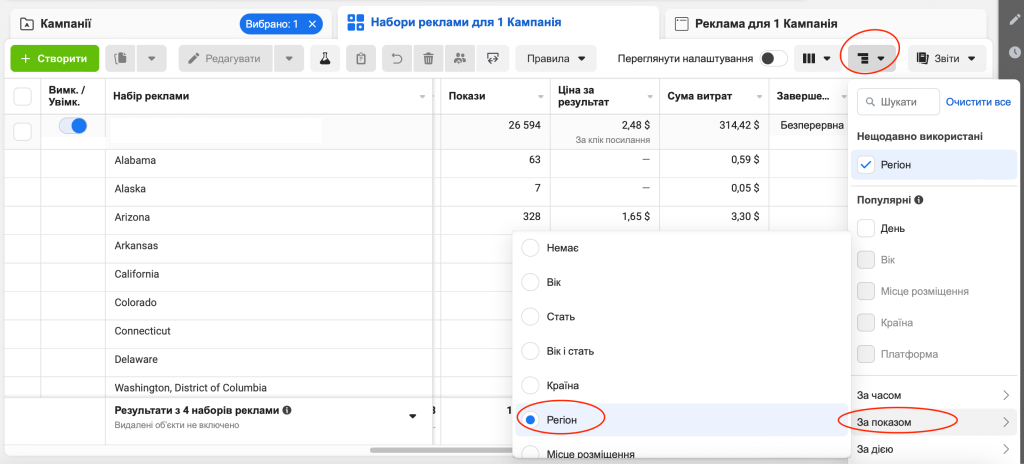The height and width of the screenshot is (464, 1024).
Task: Click the undo arrow icon
Action: coord(397,58)
